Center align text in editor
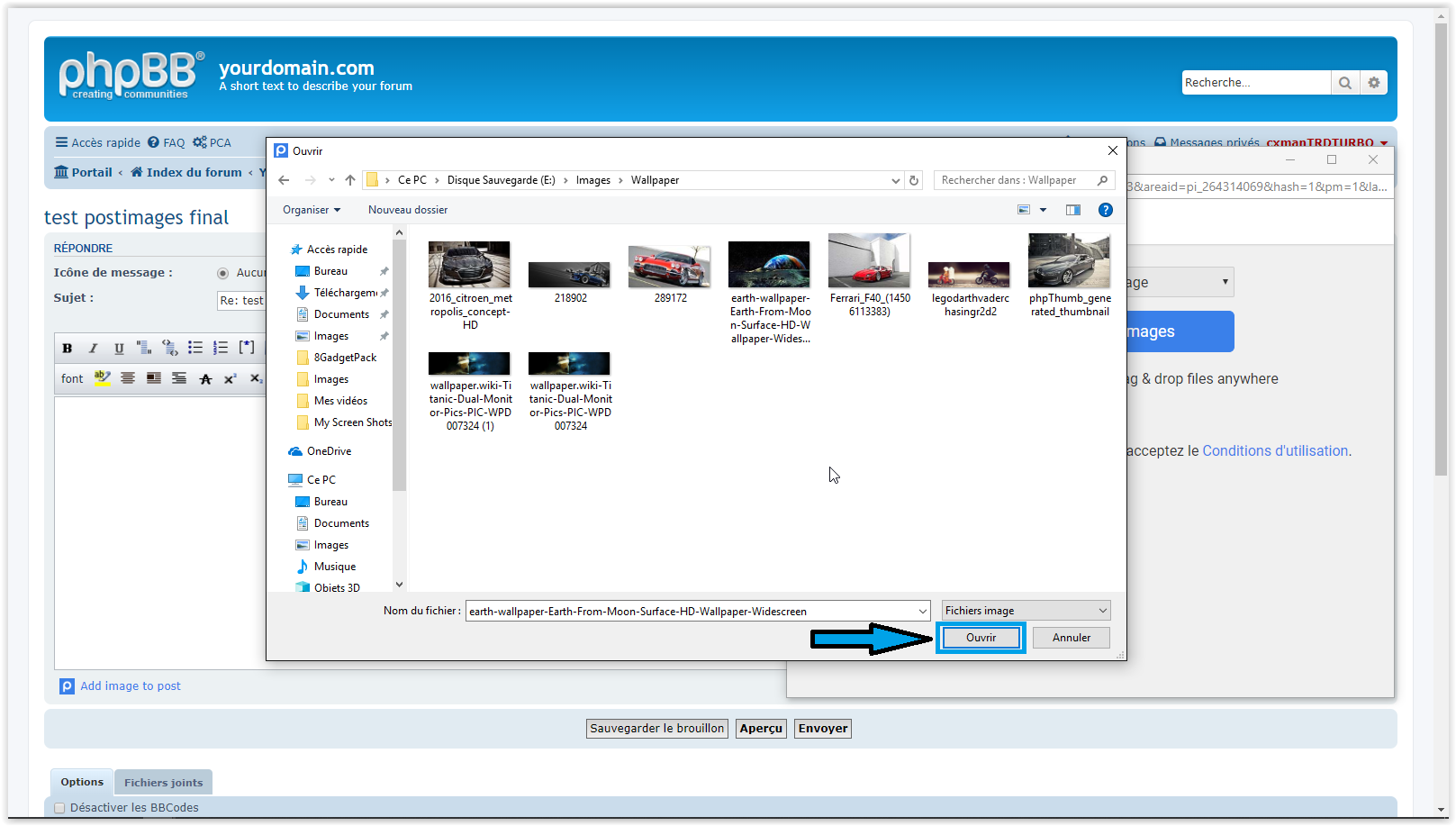This screenshot has height=826, width=1456. 128,378
